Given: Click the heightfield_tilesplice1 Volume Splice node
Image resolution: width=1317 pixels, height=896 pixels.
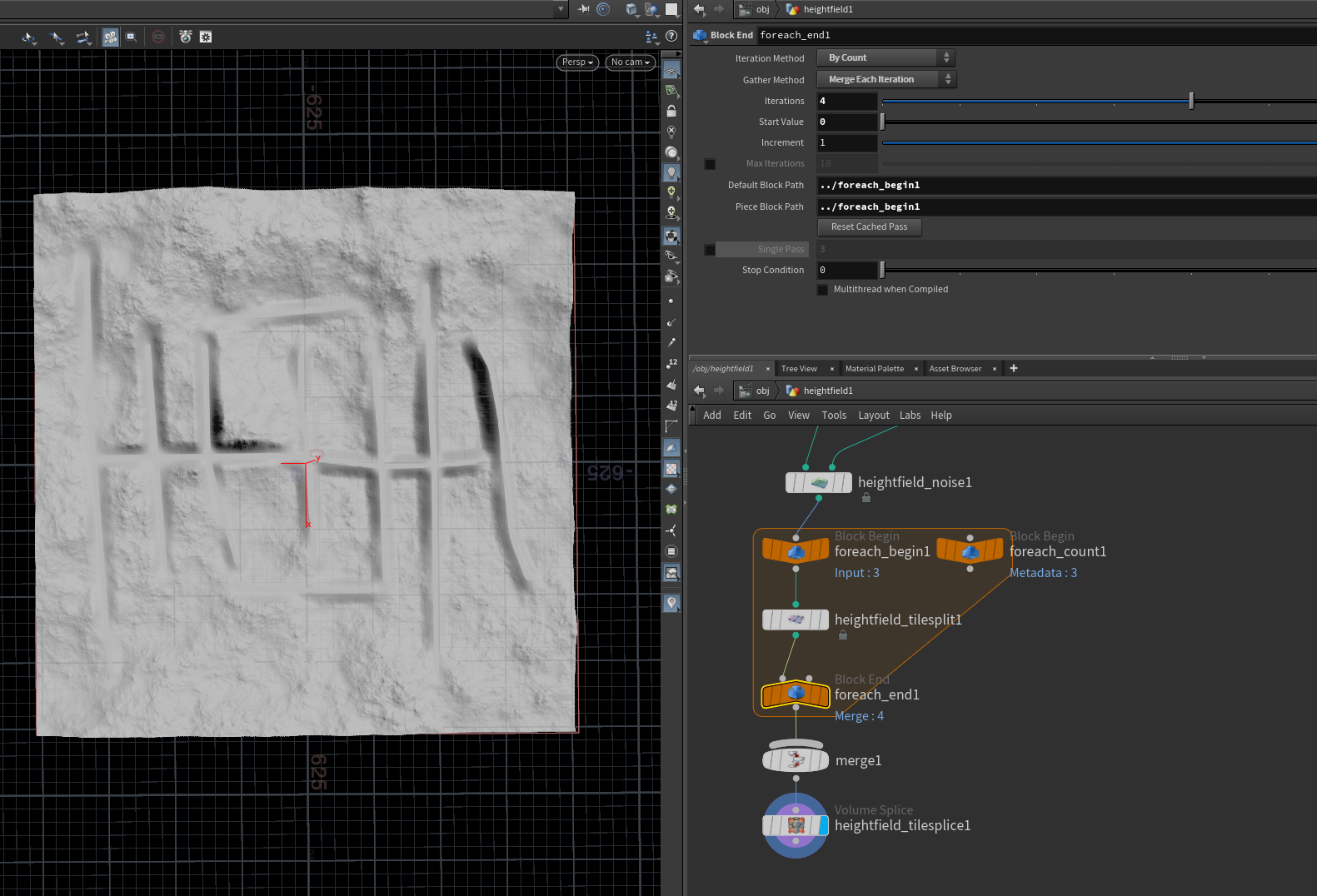Looking at the screenshot, I should click(796, 825).
